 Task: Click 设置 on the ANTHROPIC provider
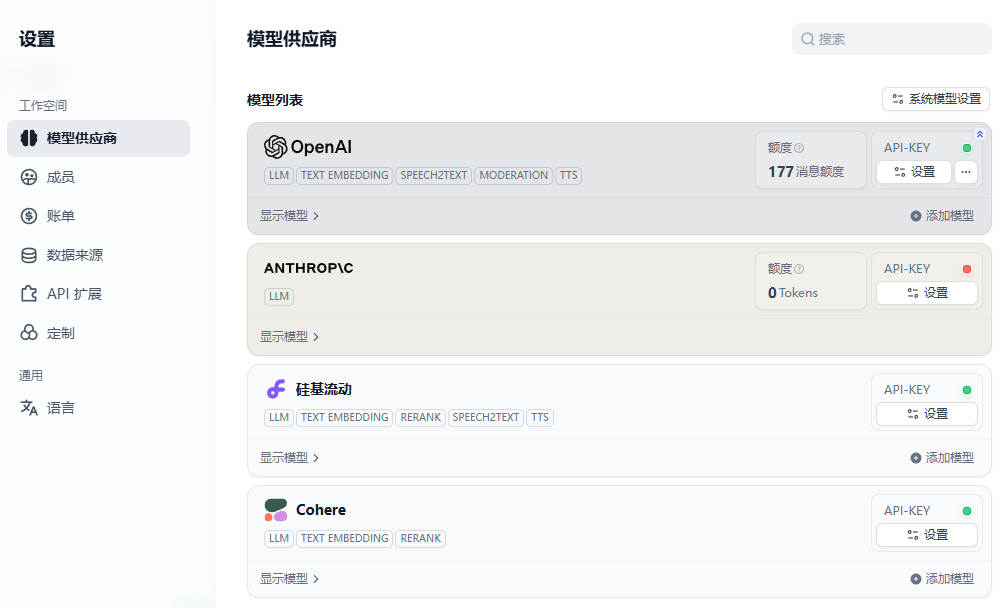[926, 292]
